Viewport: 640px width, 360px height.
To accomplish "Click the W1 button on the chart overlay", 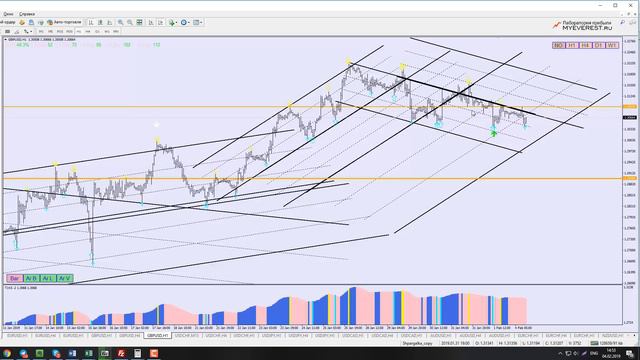I will pos(612,45).
